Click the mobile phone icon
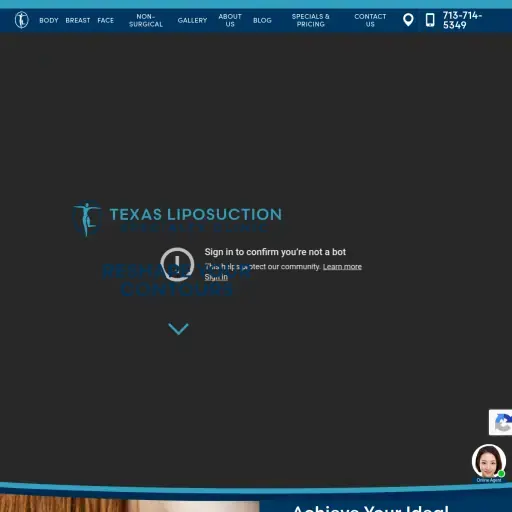This screenshot has height=512, width=512. point(430,20)
